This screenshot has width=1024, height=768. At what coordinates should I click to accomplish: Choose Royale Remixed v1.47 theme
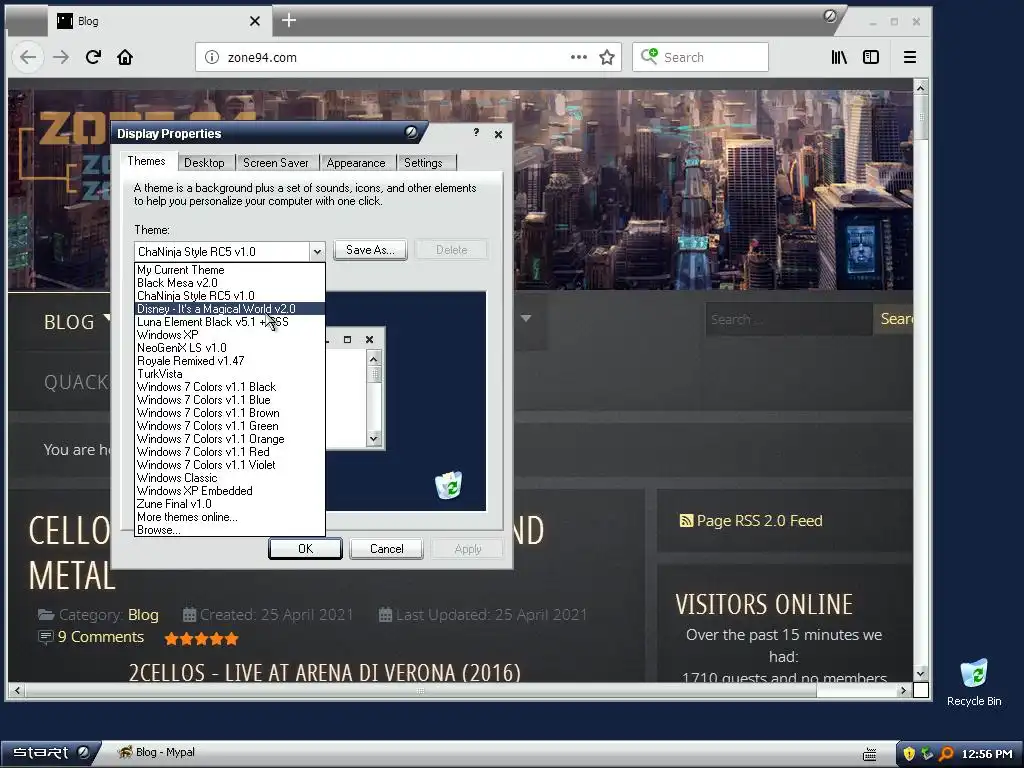point(229,361)
